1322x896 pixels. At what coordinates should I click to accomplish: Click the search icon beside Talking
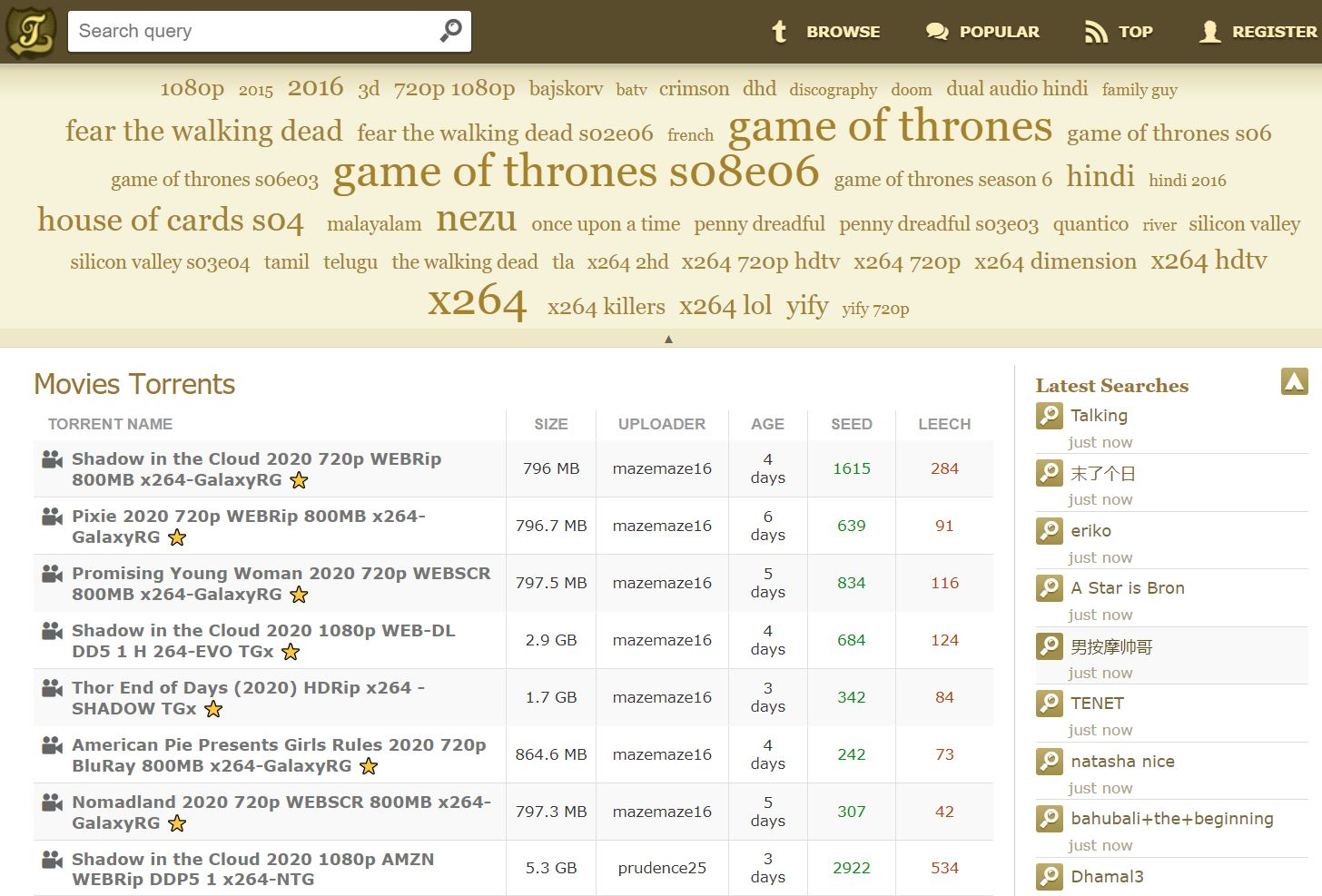tap(1050, 416)
